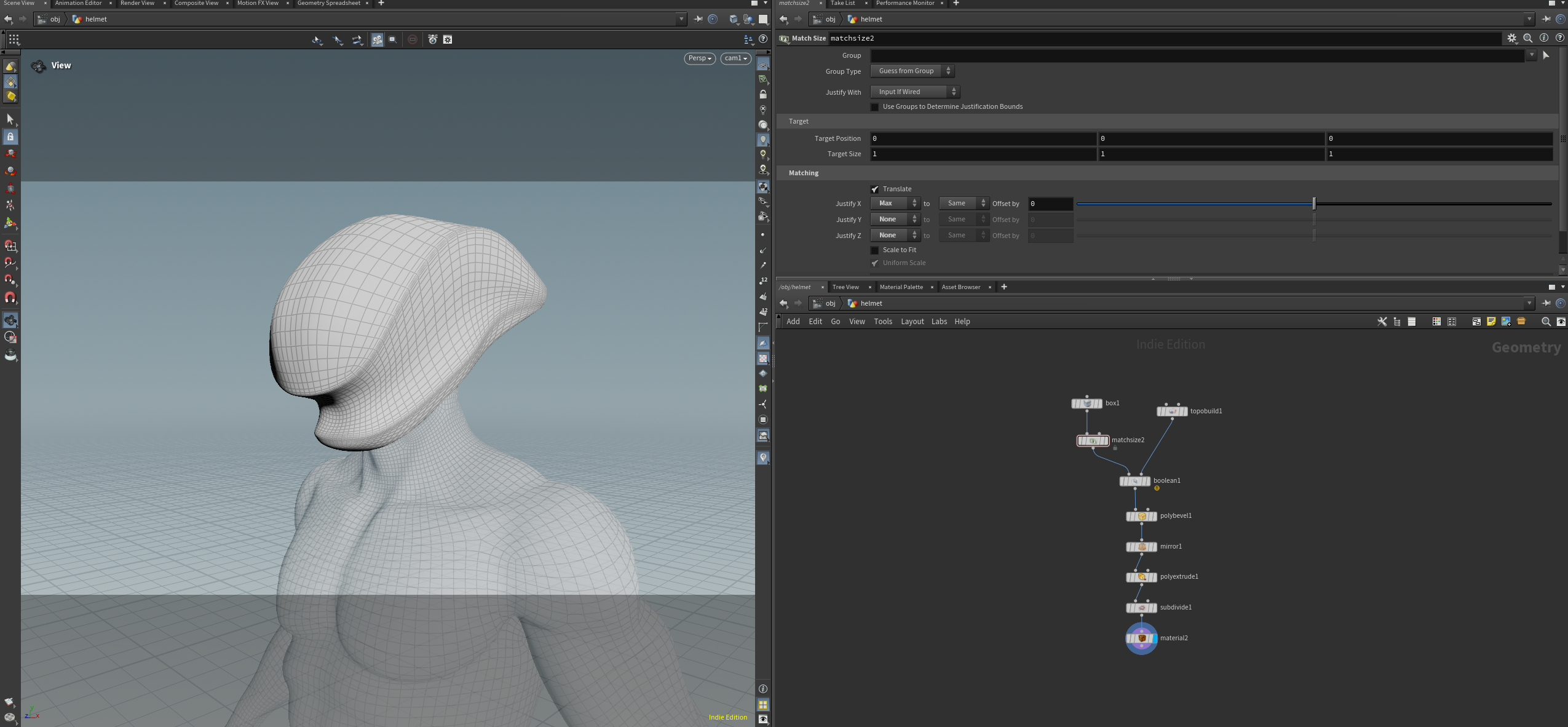Uncheck the Translate checkbox

click(874, 189)
